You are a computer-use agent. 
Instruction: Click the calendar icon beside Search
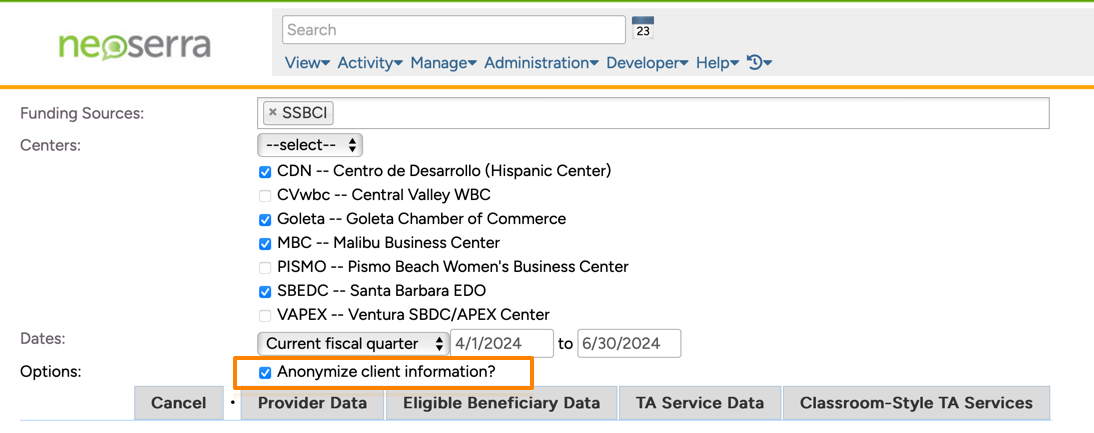(643, 28)
